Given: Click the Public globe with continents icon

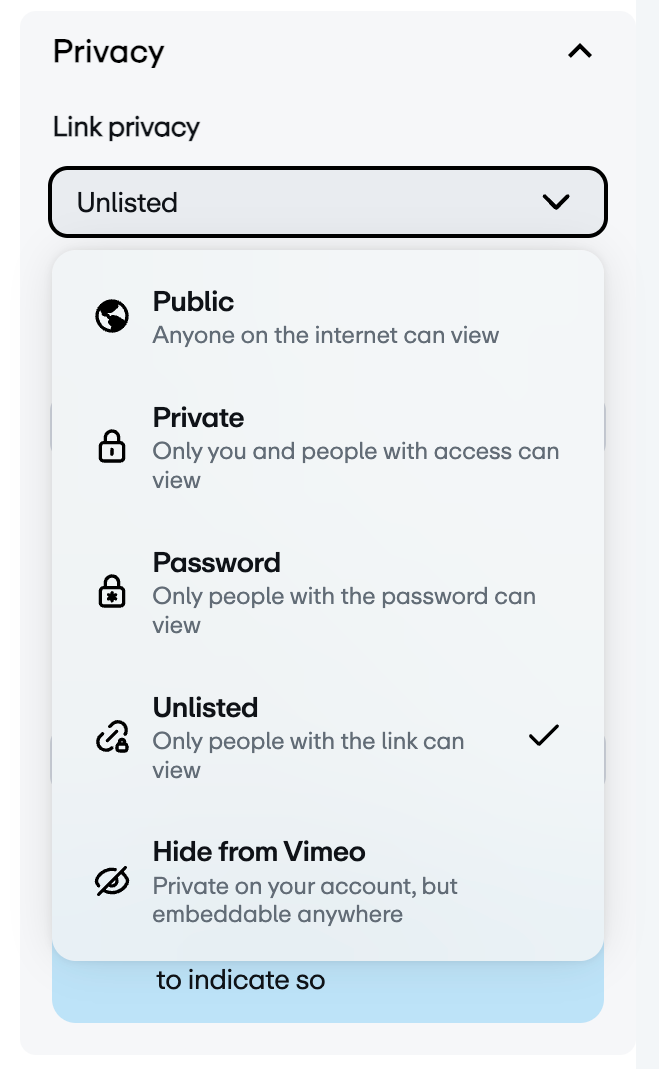Looking at the screenshot, I should pos(112,315).
